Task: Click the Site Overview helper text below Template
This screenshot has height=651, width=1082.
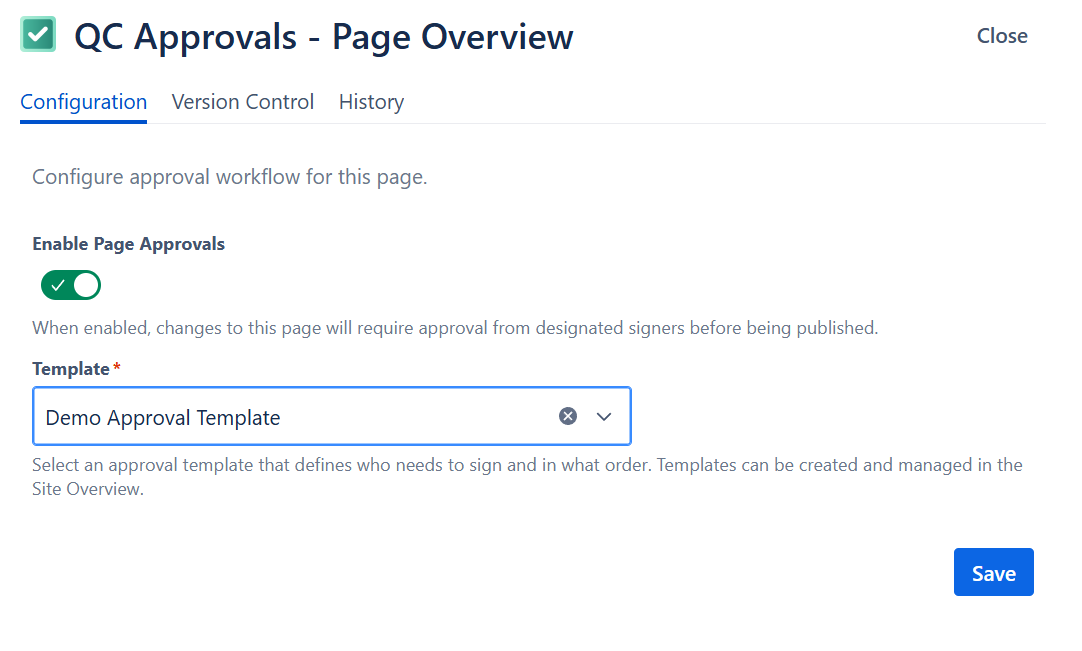Action: [88, 490]
